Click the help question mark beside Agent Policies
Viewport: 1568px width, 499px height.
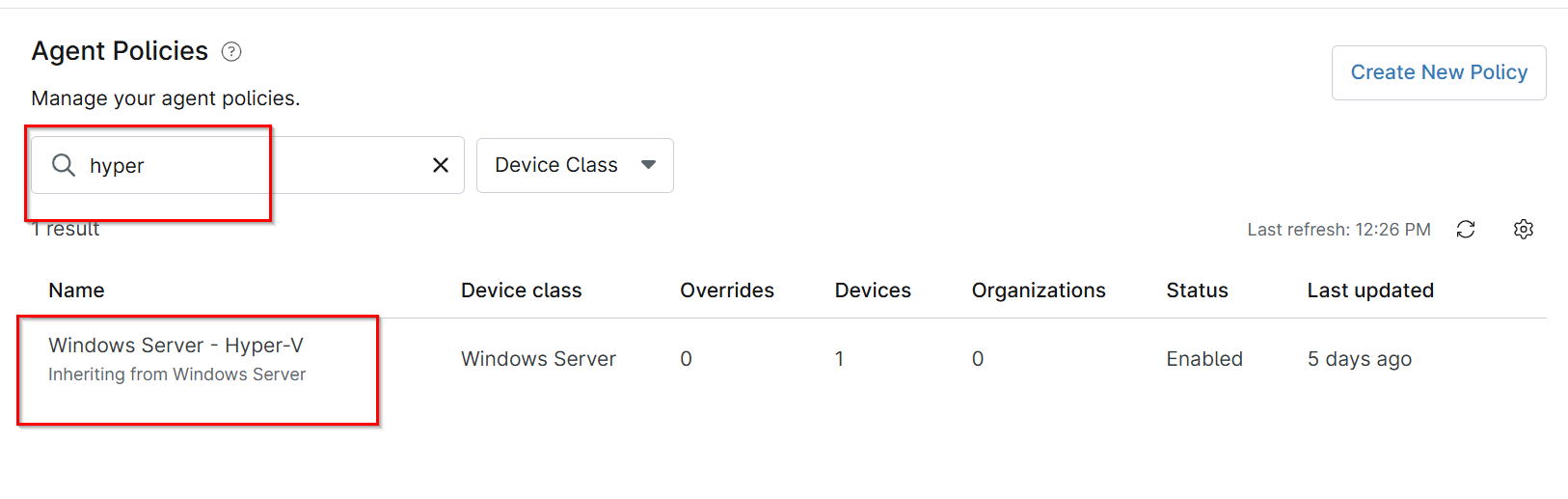pyautogui.click(x=231, y=52)
